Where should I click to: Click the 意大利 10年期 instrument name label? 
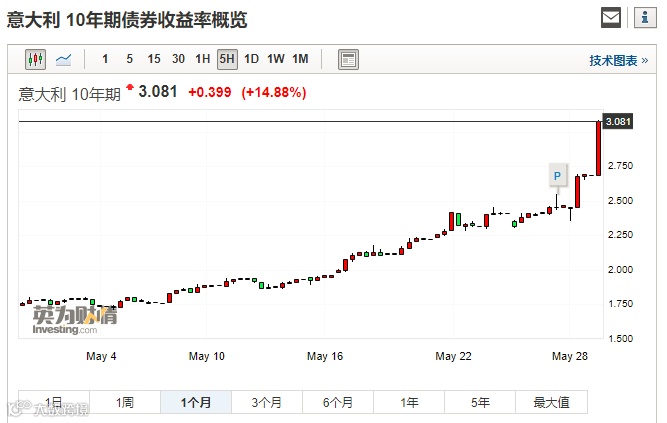coord(70,94)
